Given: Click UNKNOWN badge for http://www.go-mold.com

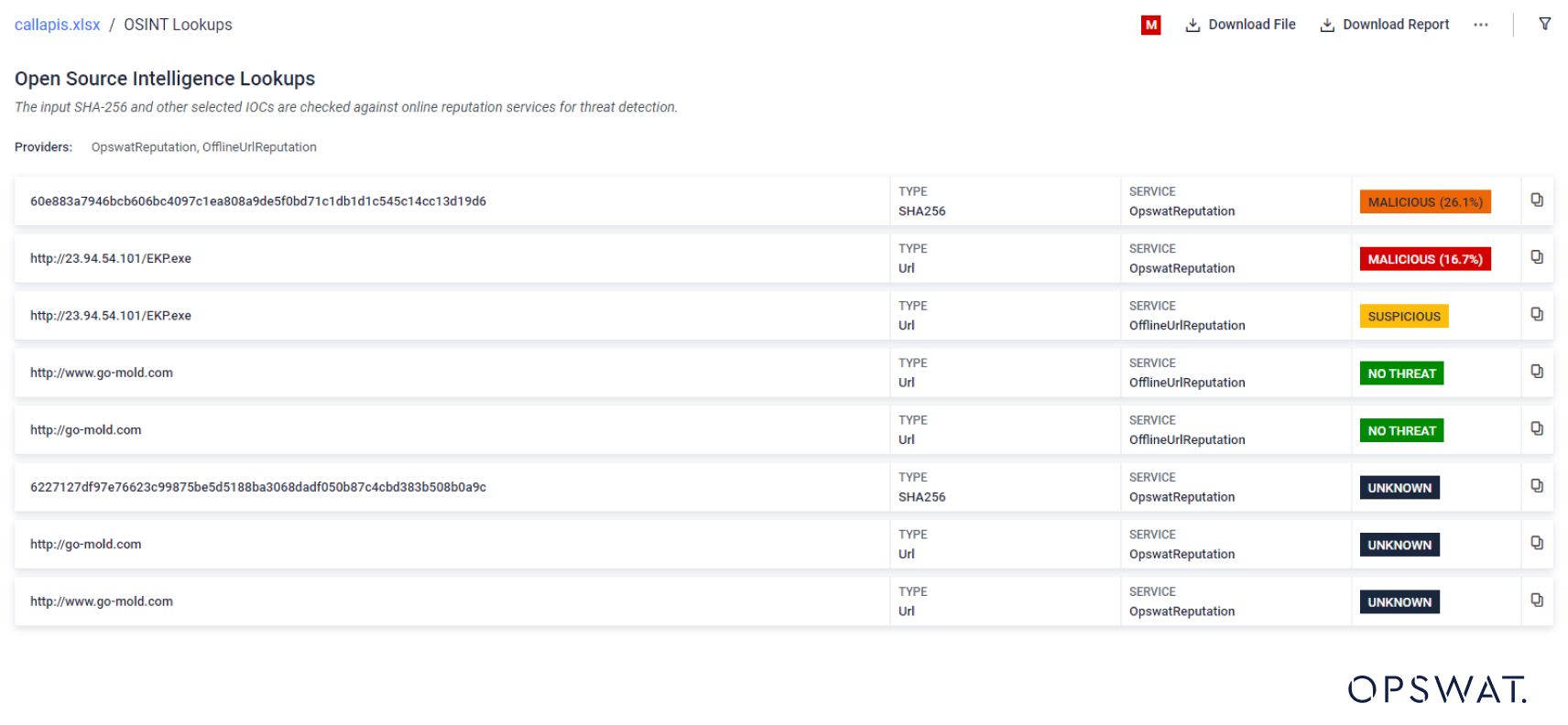Looking at the screenshot, I should pos(1399,602).
